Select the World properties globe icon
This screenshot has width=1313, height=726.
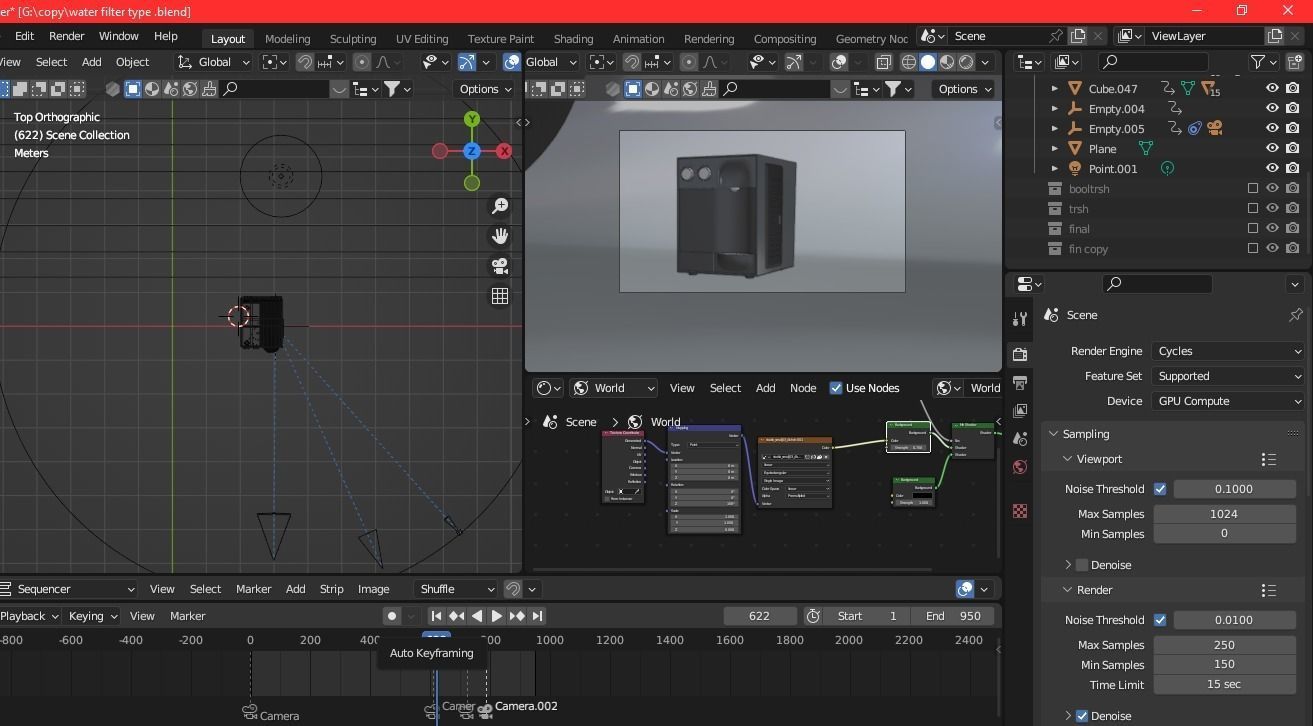[1020, 467]
